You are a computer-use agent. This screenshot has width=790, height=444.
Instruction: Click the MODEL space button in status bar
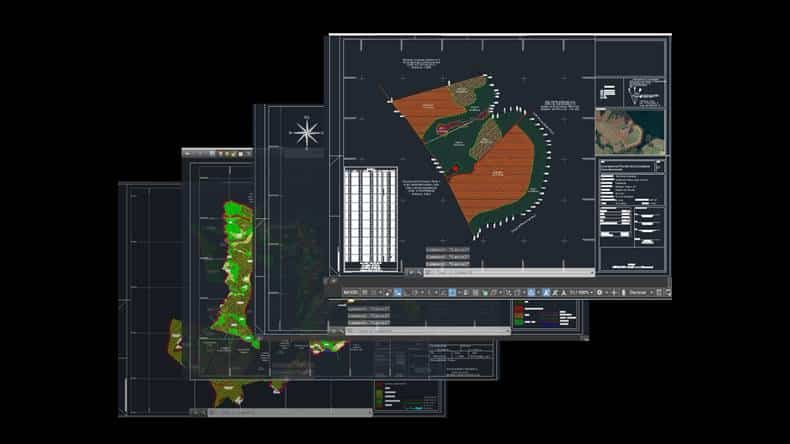(x=351, y=292)
